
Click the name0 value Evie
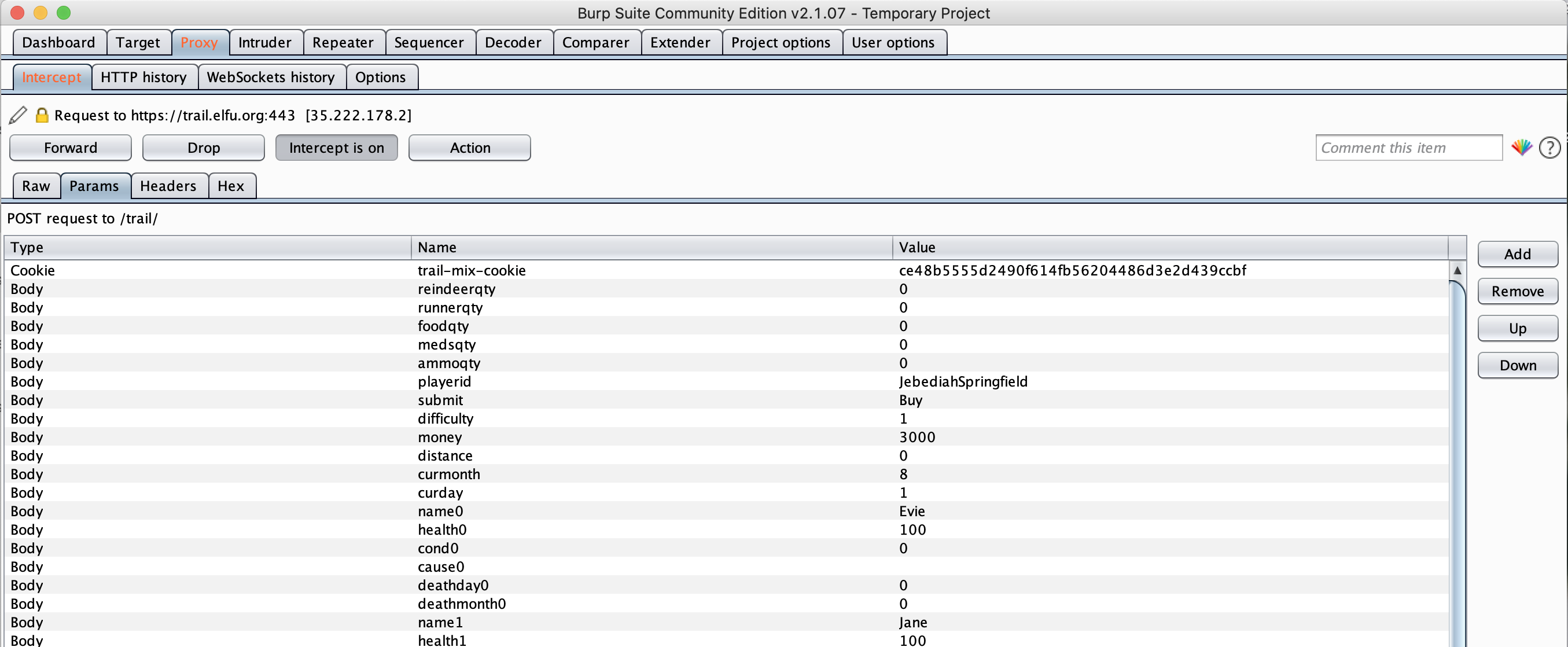pyautogui.click(x=912, y=511)
